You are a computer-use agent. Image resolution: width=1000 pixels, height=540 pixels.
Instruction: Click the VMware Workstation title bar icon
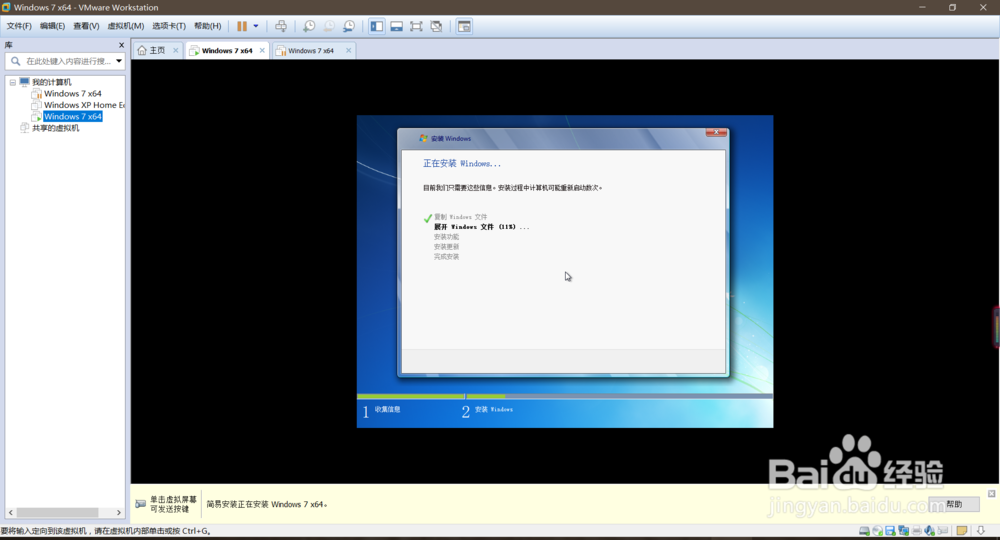(x=6, y=7)
